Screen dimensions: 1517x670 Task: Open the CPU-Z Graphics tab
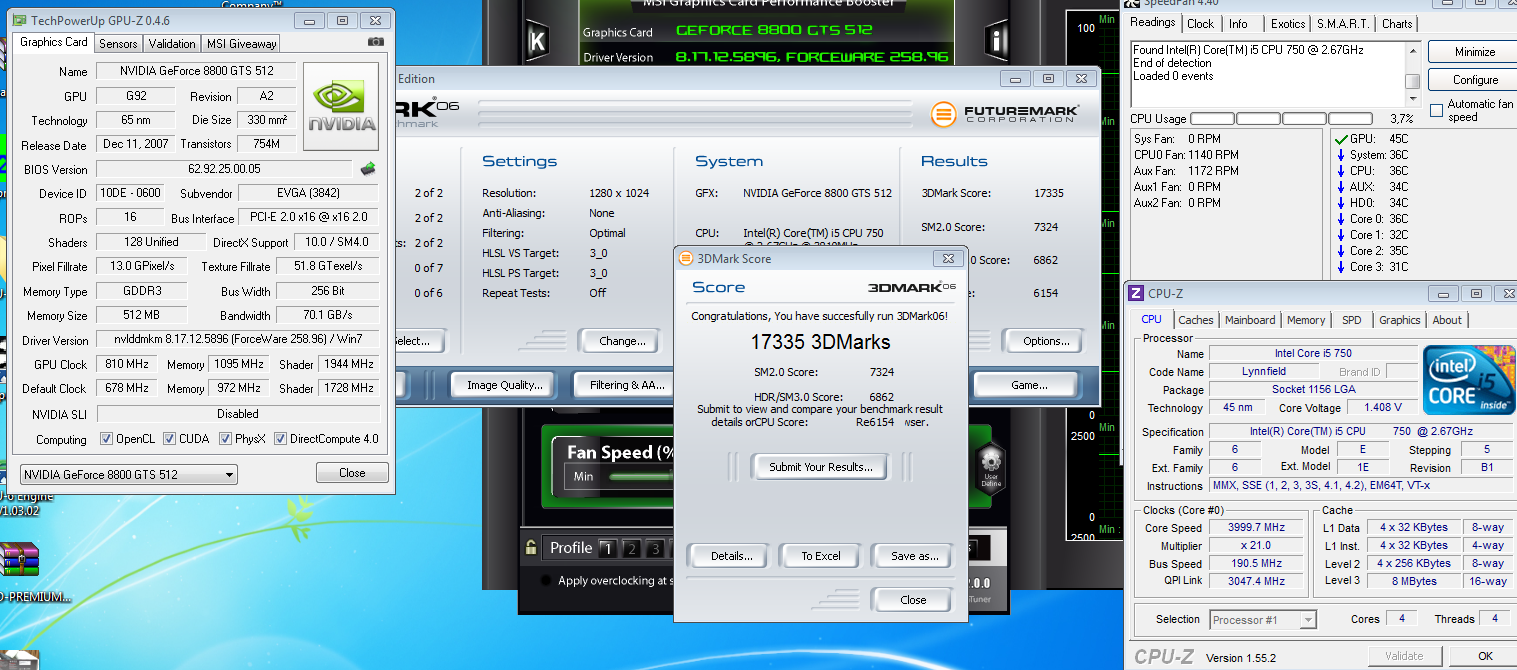click(1399, 320)
